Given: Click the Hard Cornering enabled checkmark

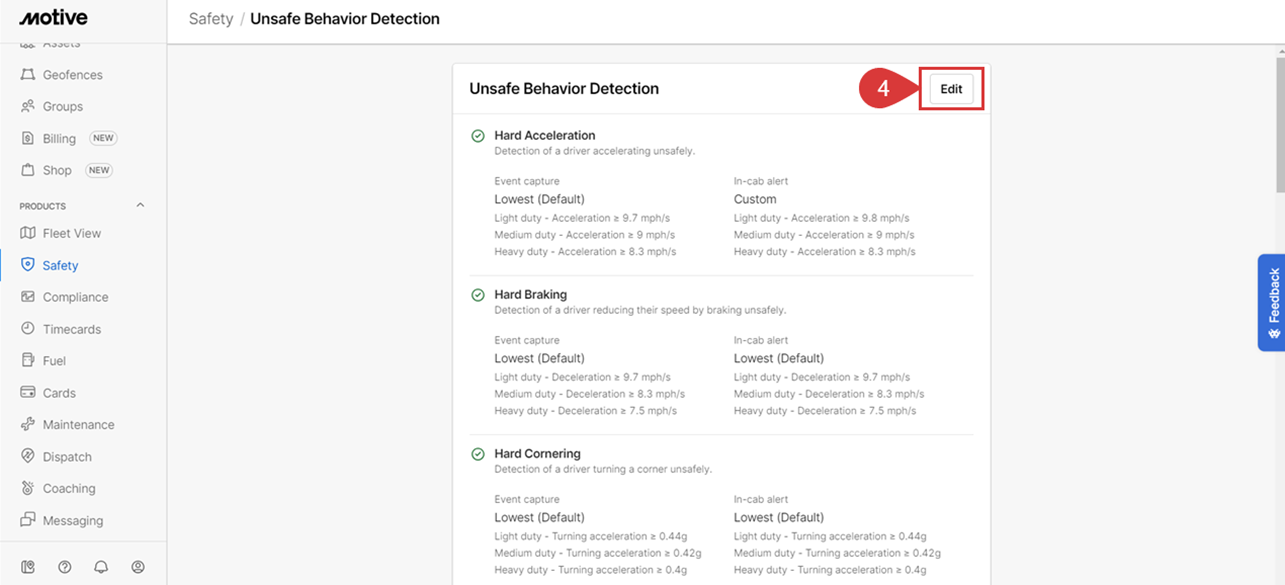Looking at the screenshot, I should [x=478, y=454].
